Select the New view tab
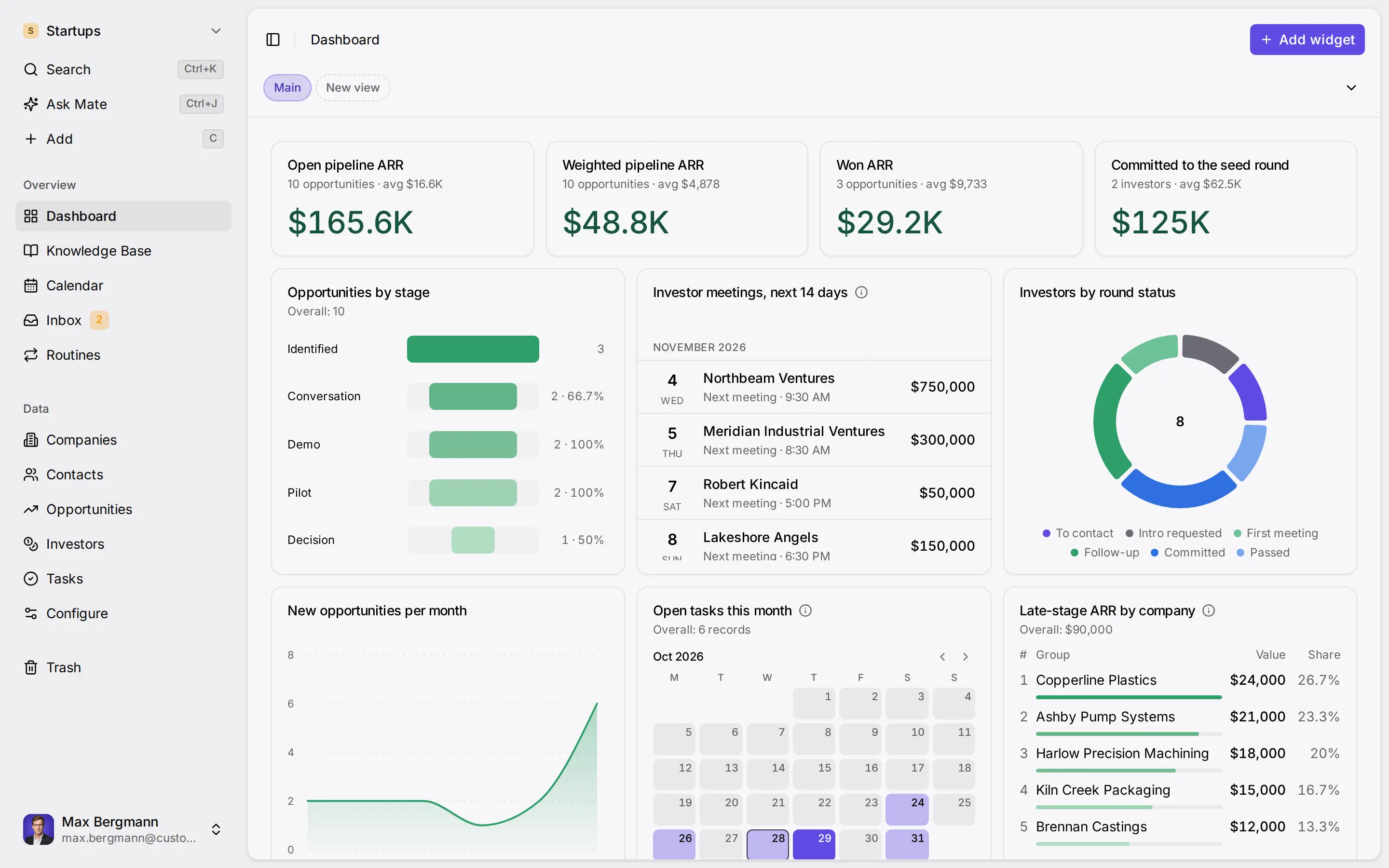 pyautogui.click(x=353, y=88)
